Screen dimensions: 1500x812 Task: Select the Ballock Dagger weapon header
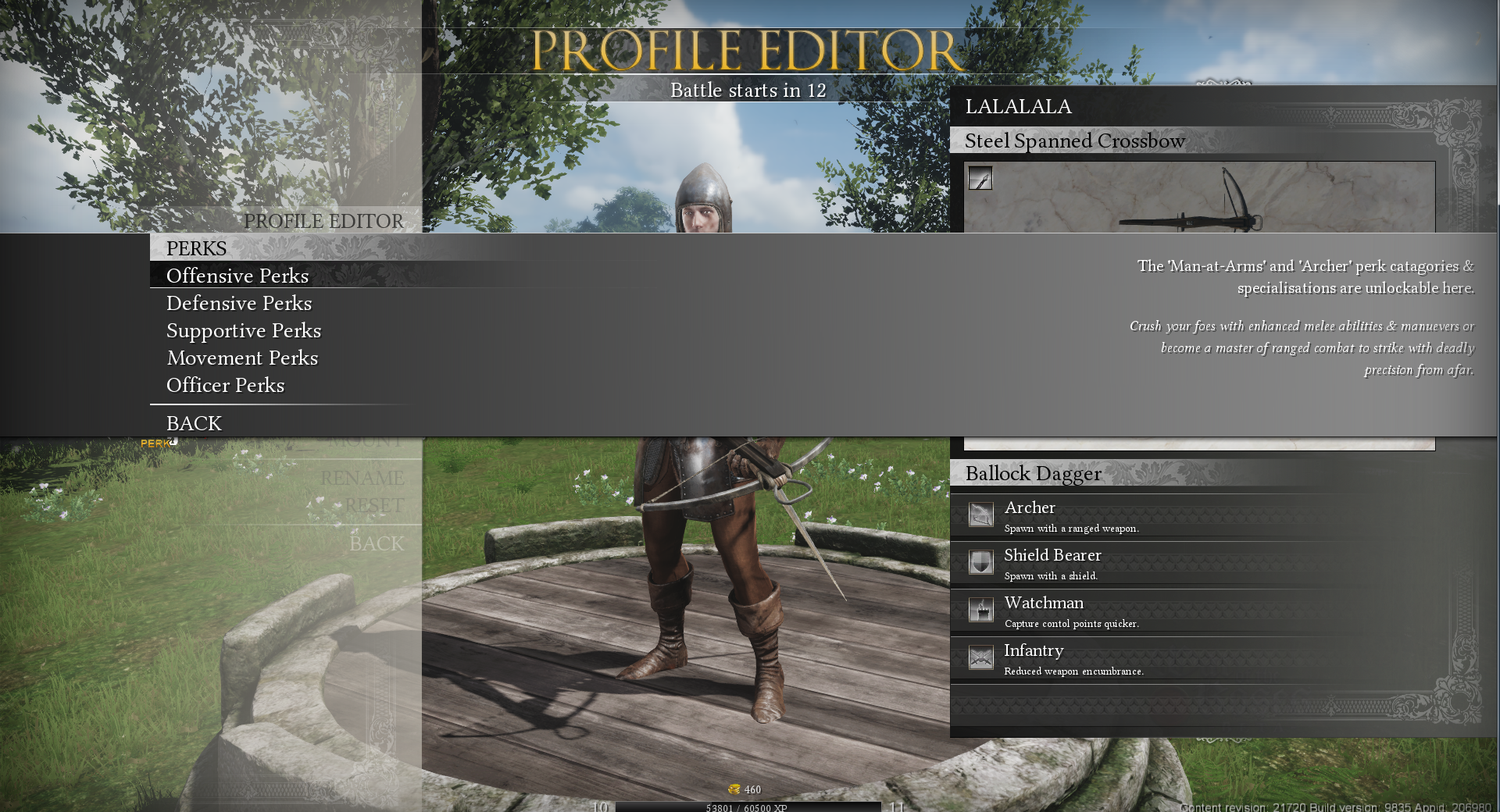(x=1033, y=474)
